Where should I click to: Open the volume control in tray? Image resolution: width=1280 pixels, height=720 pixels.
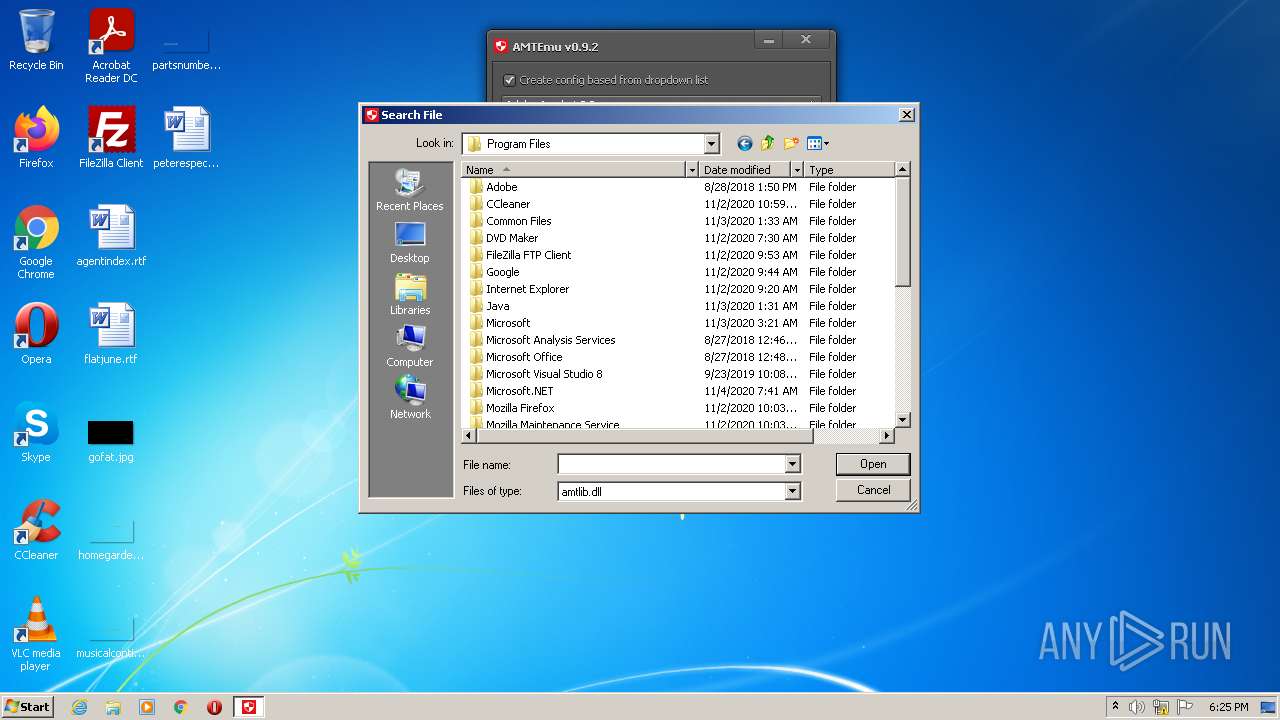pos(1137,707)
